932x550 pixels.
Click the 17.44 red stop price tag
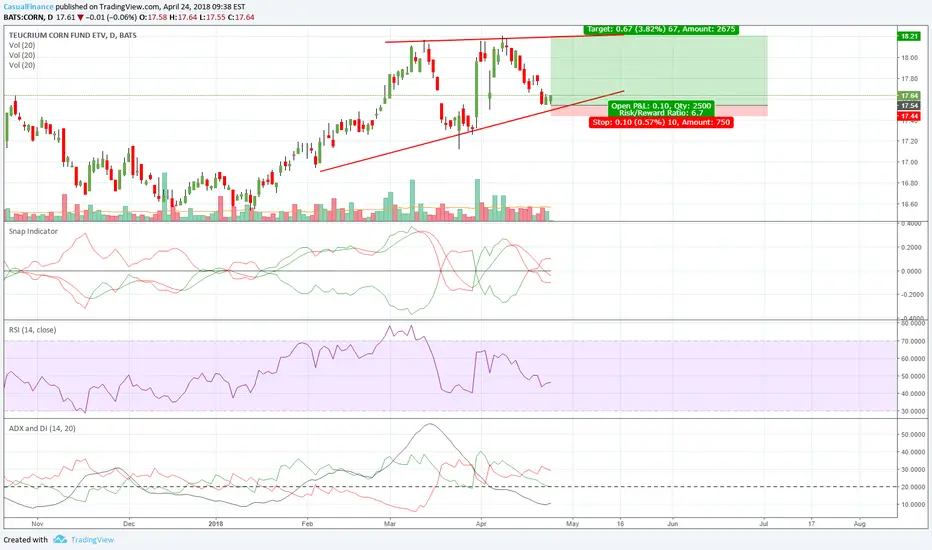pyautogui.click(x=909, y=116)
